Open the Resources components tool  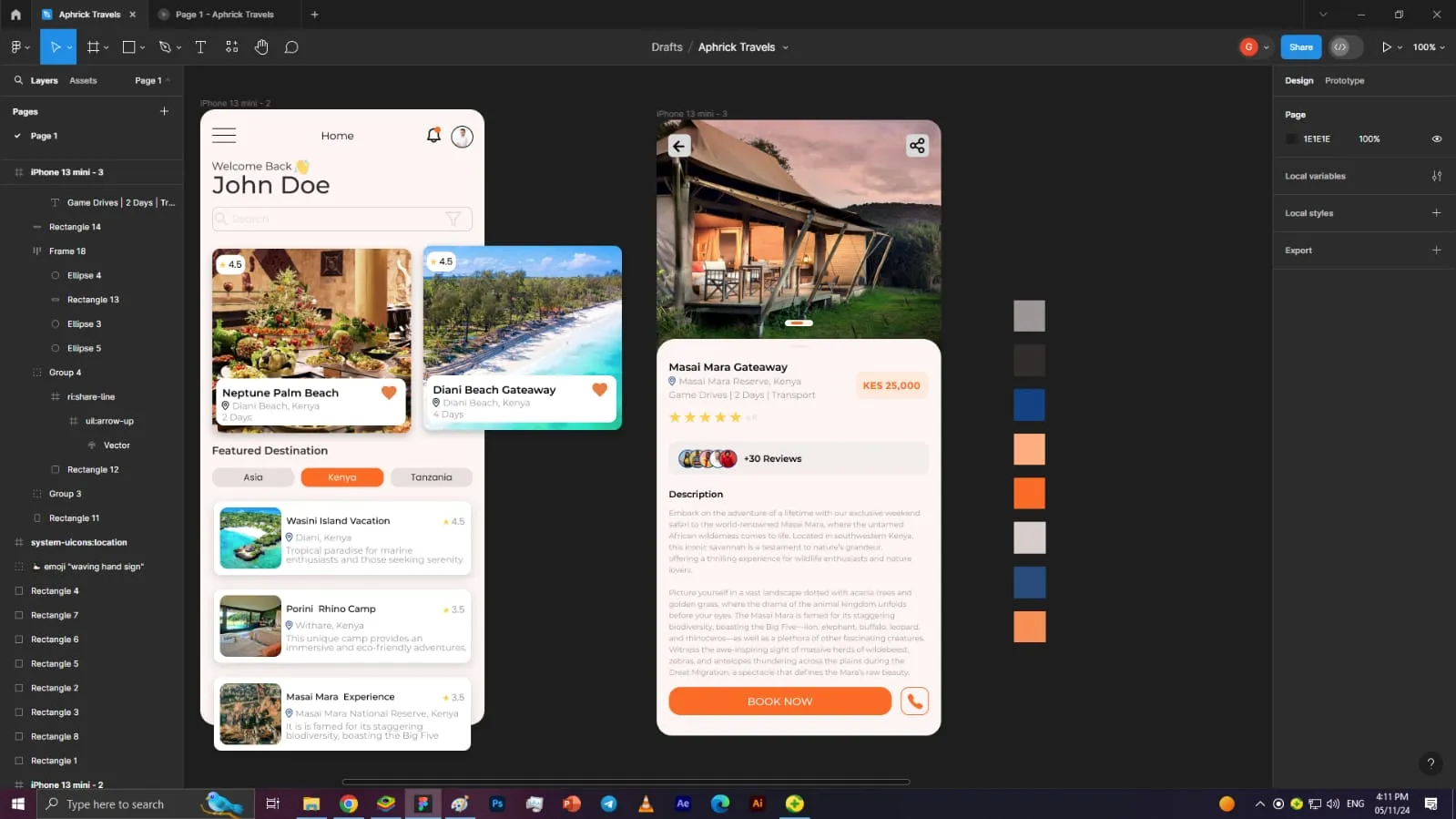click(232, 47)
